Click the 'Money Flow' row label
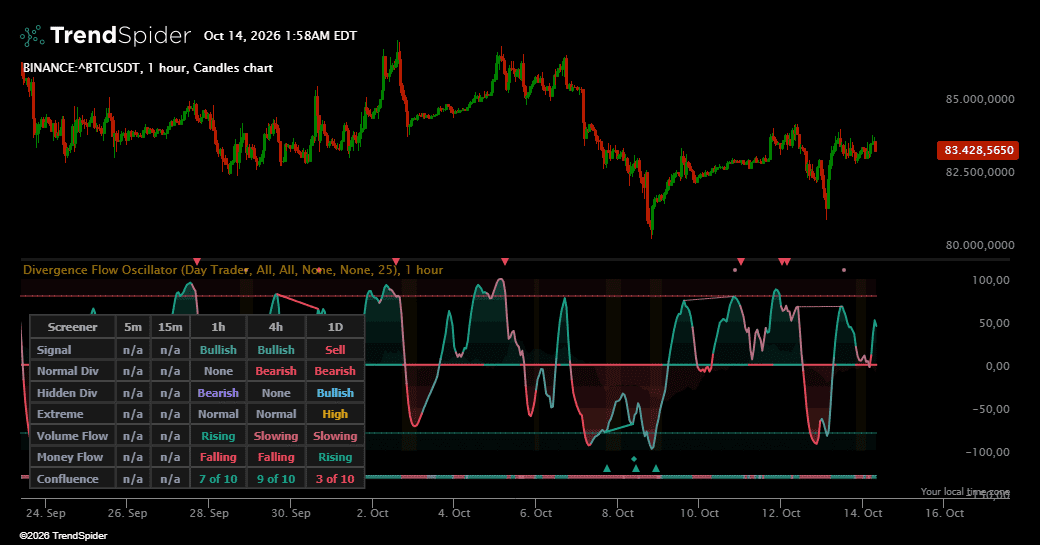Viewport: 1040px width, 545px height. coord(70,457)
